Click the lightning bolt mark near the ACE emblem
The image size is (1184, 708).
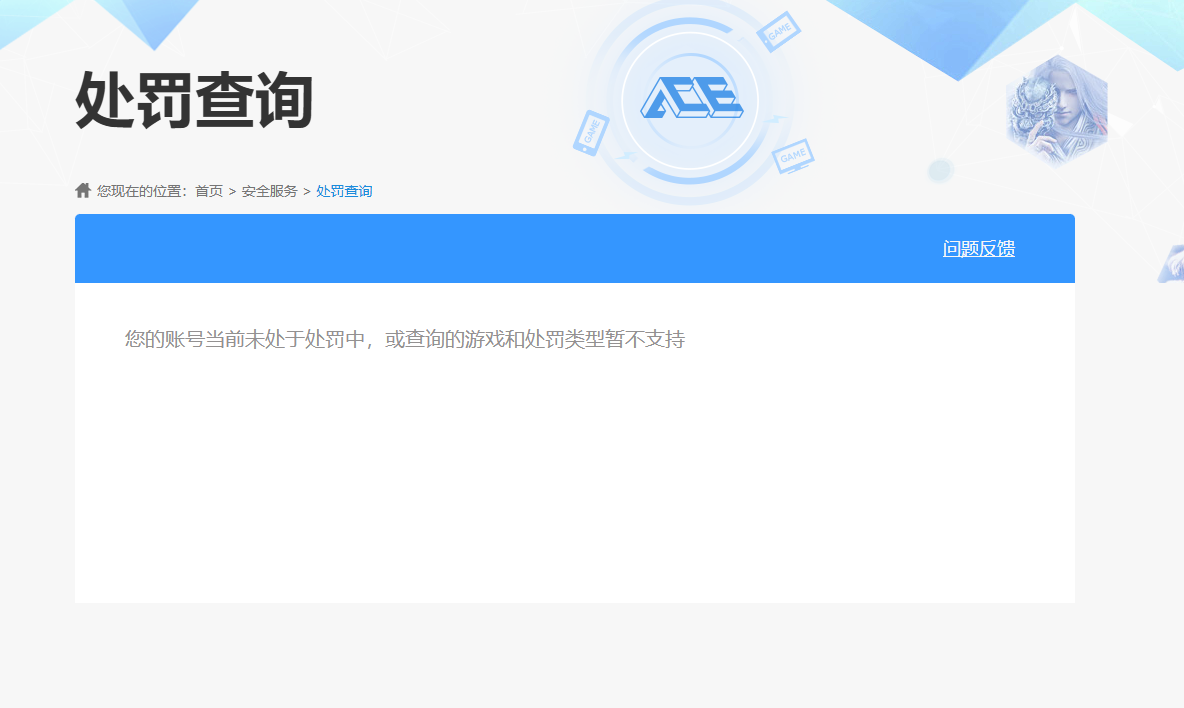tap(774, 118)
